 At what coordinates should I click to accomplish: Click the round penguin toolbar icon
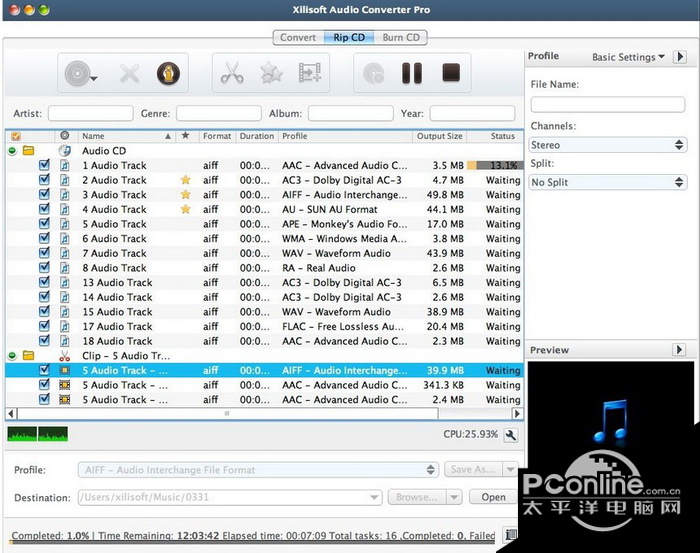(168, 73)
